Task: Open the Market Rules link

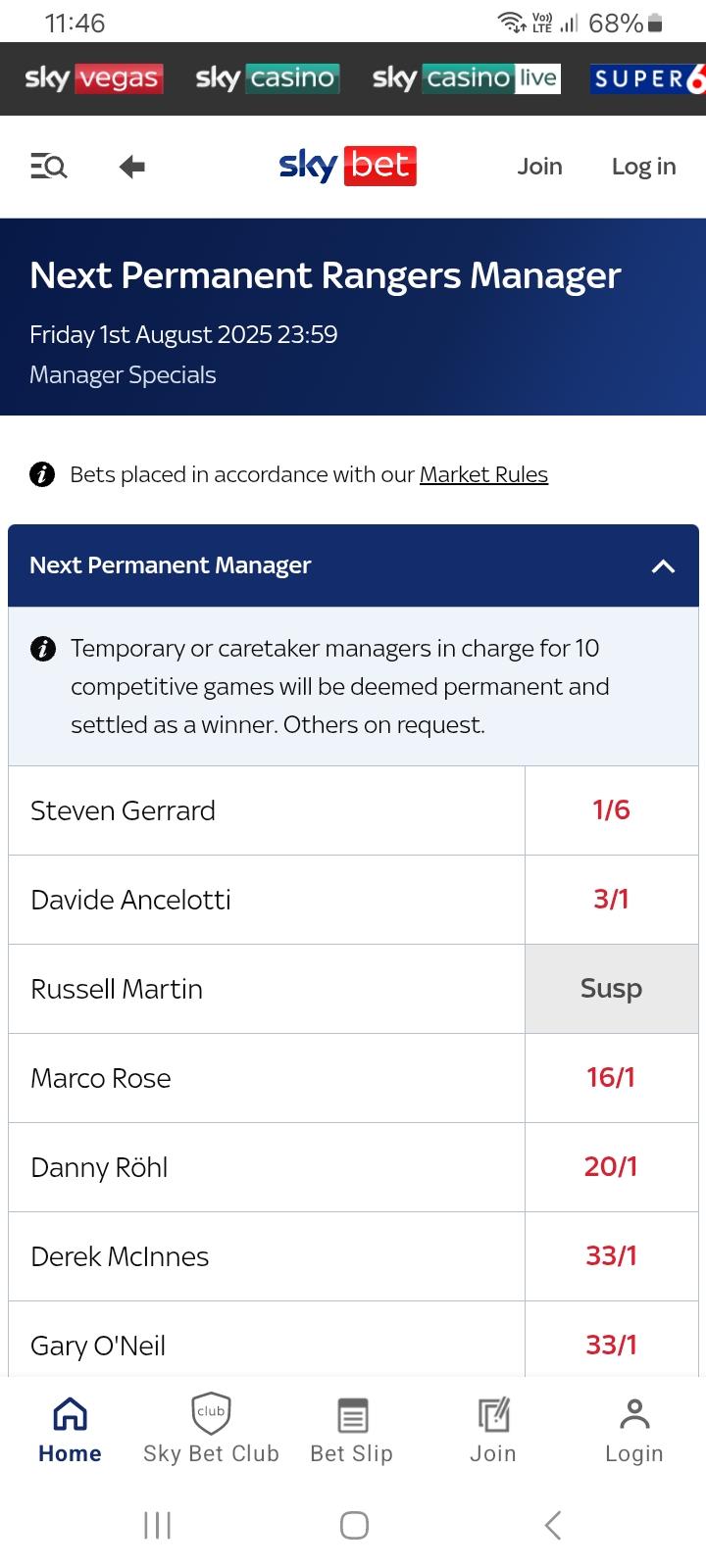Action: 483,475
